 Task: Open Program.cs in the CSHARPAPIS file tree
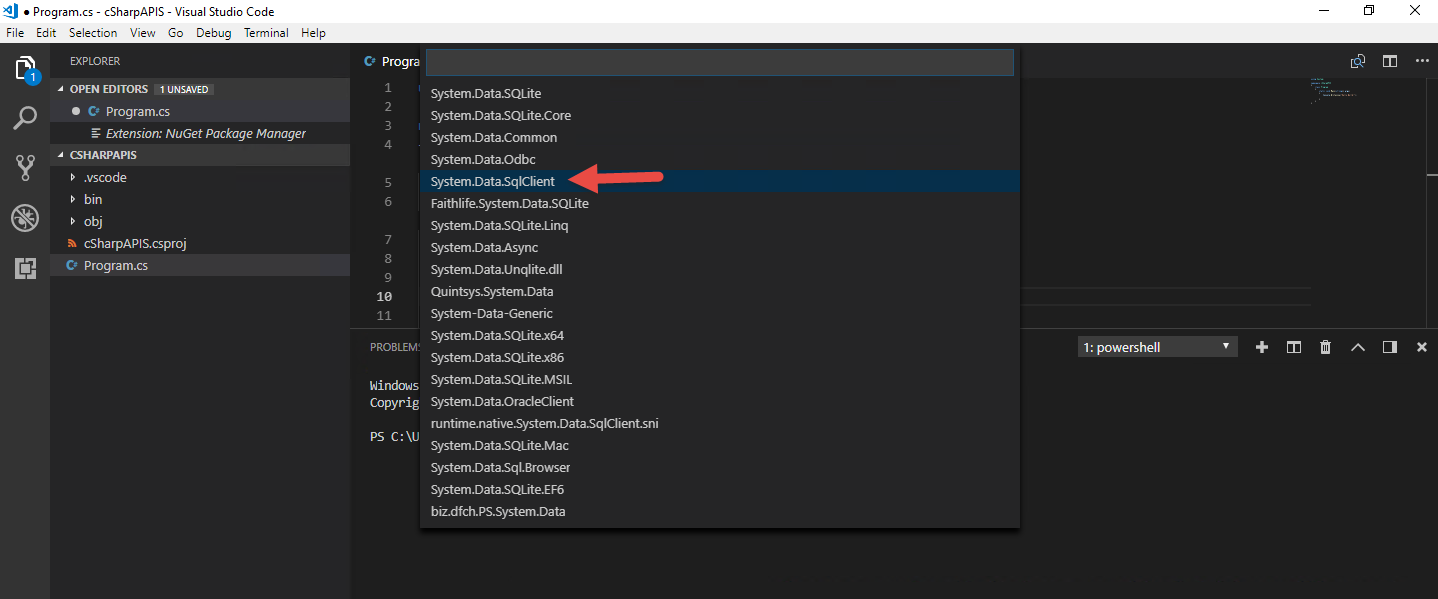[x=200, y=265]
